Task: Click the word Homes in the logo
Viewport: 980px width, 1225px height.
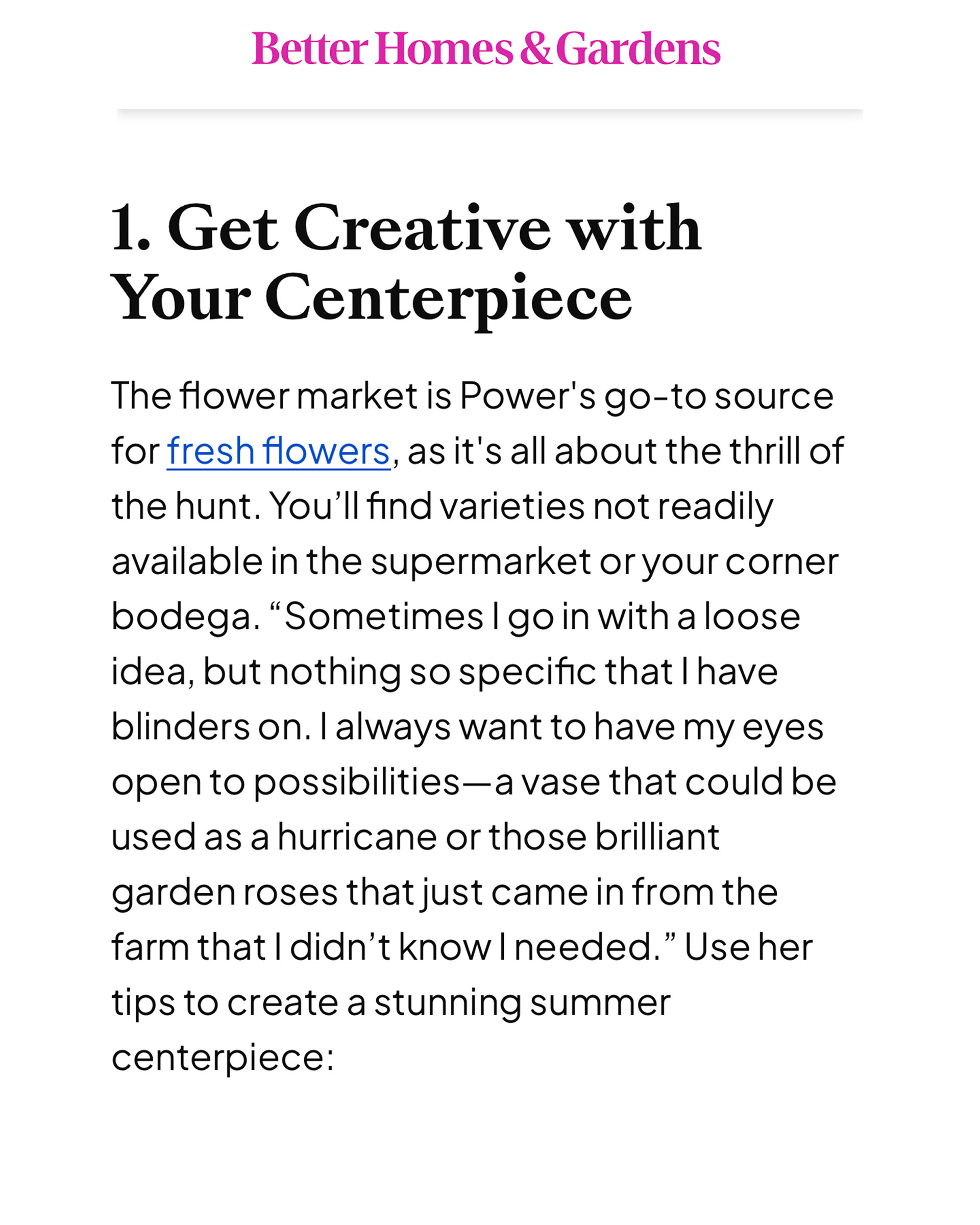Action: pos(443,49)
